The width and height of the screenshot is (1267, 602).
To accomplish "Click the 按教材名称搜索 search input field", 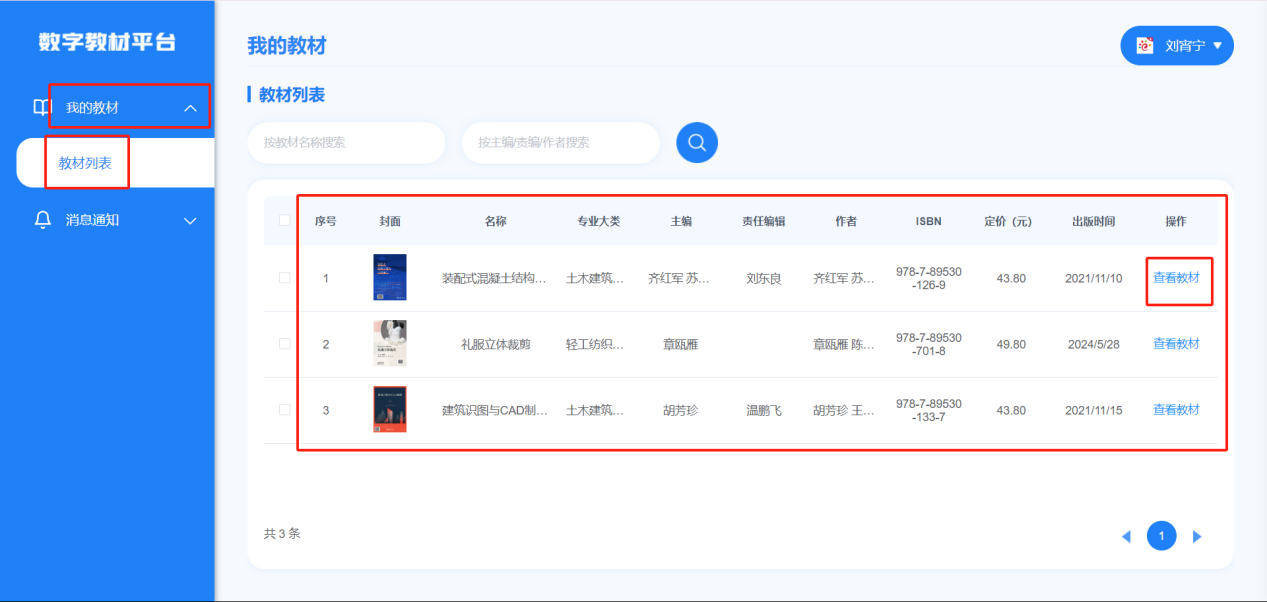I will point(346,142).
